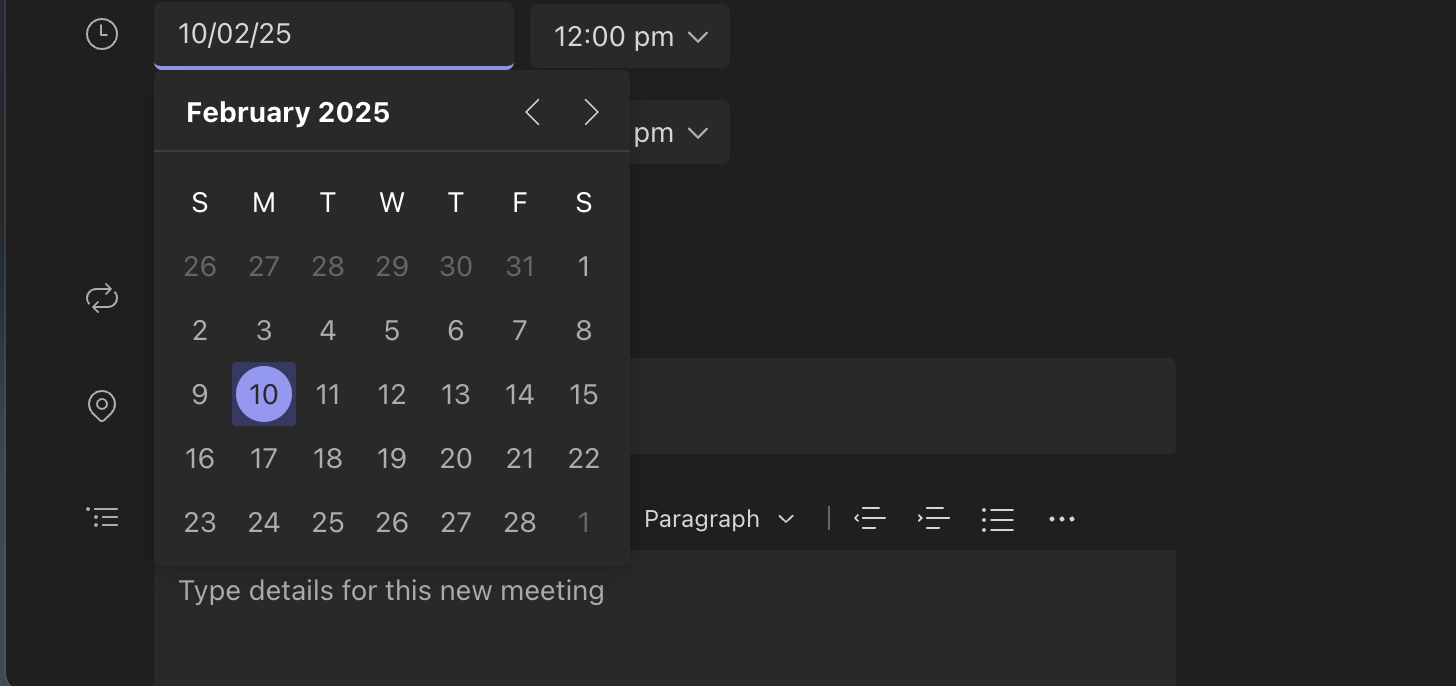This screenshot has width=1456, height=686.
Task: Click the February 2025 month header
Action: click(x=288, y=112)
